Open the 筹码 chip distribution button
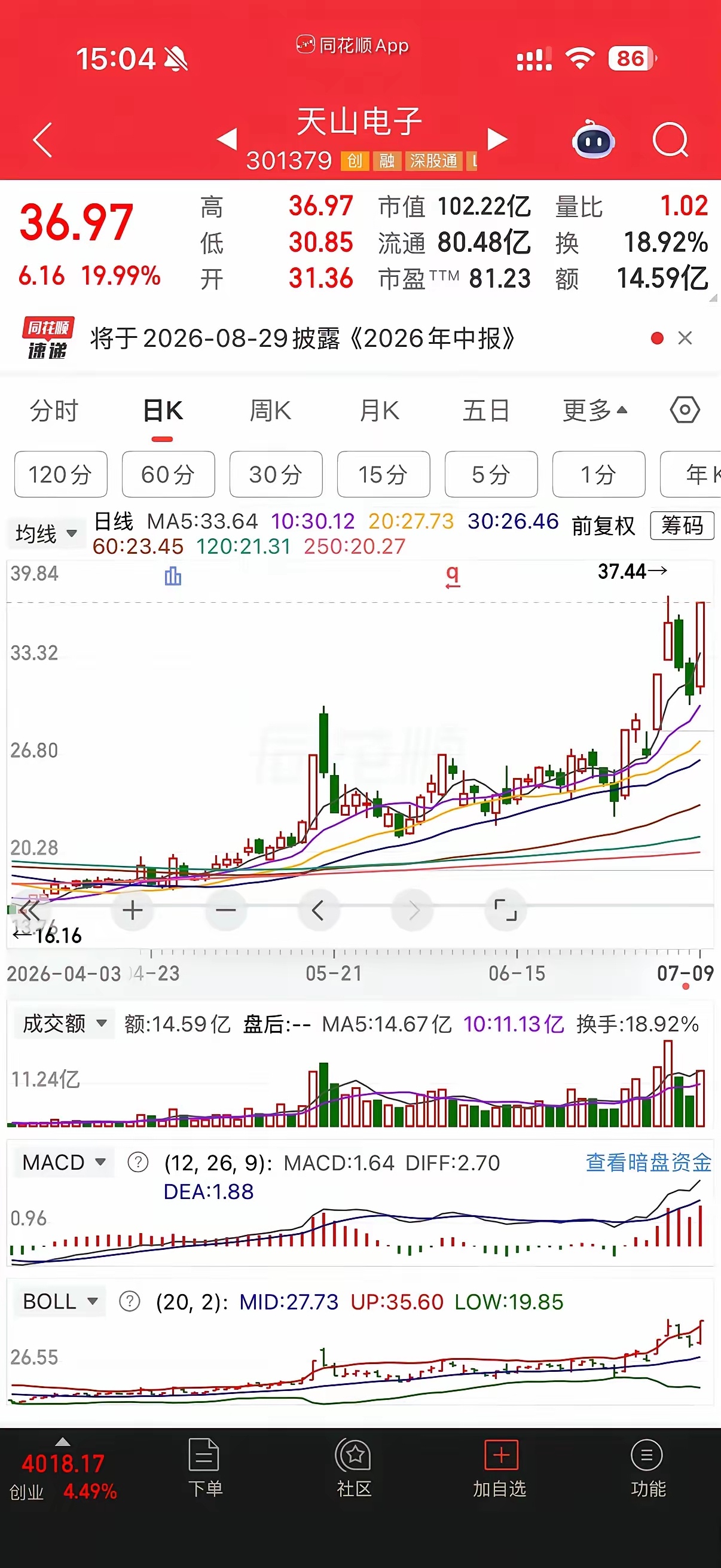The image size is (721, 1568). (682, 525)
